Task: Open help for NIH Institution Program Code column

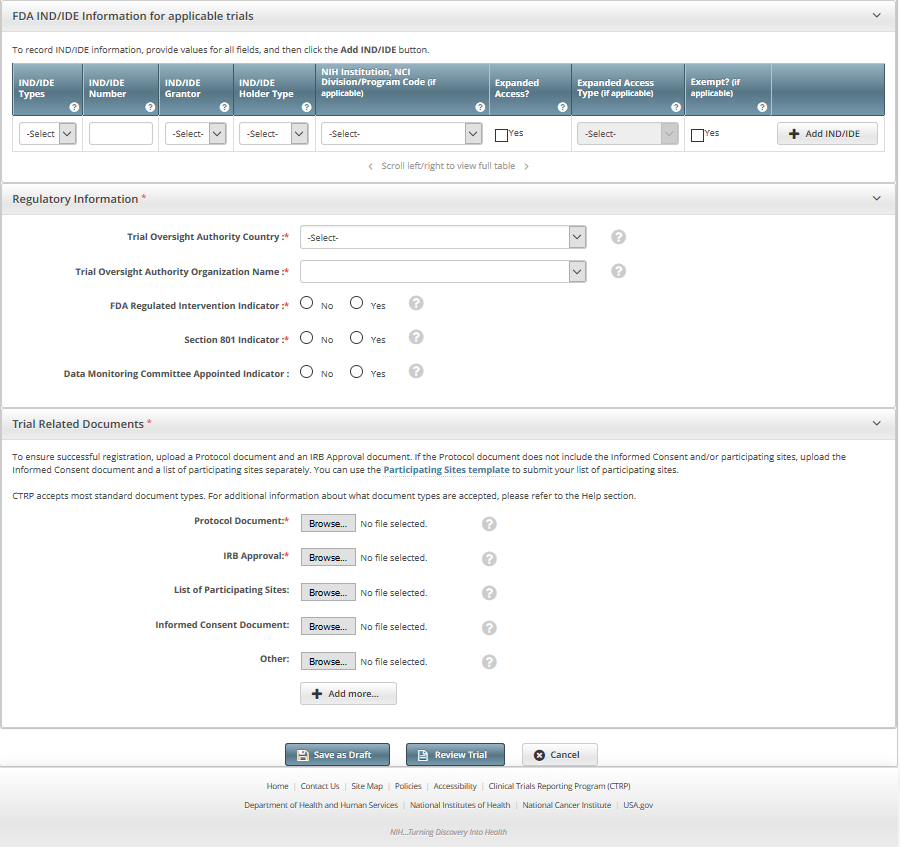Action: click(x=480, y=107)
